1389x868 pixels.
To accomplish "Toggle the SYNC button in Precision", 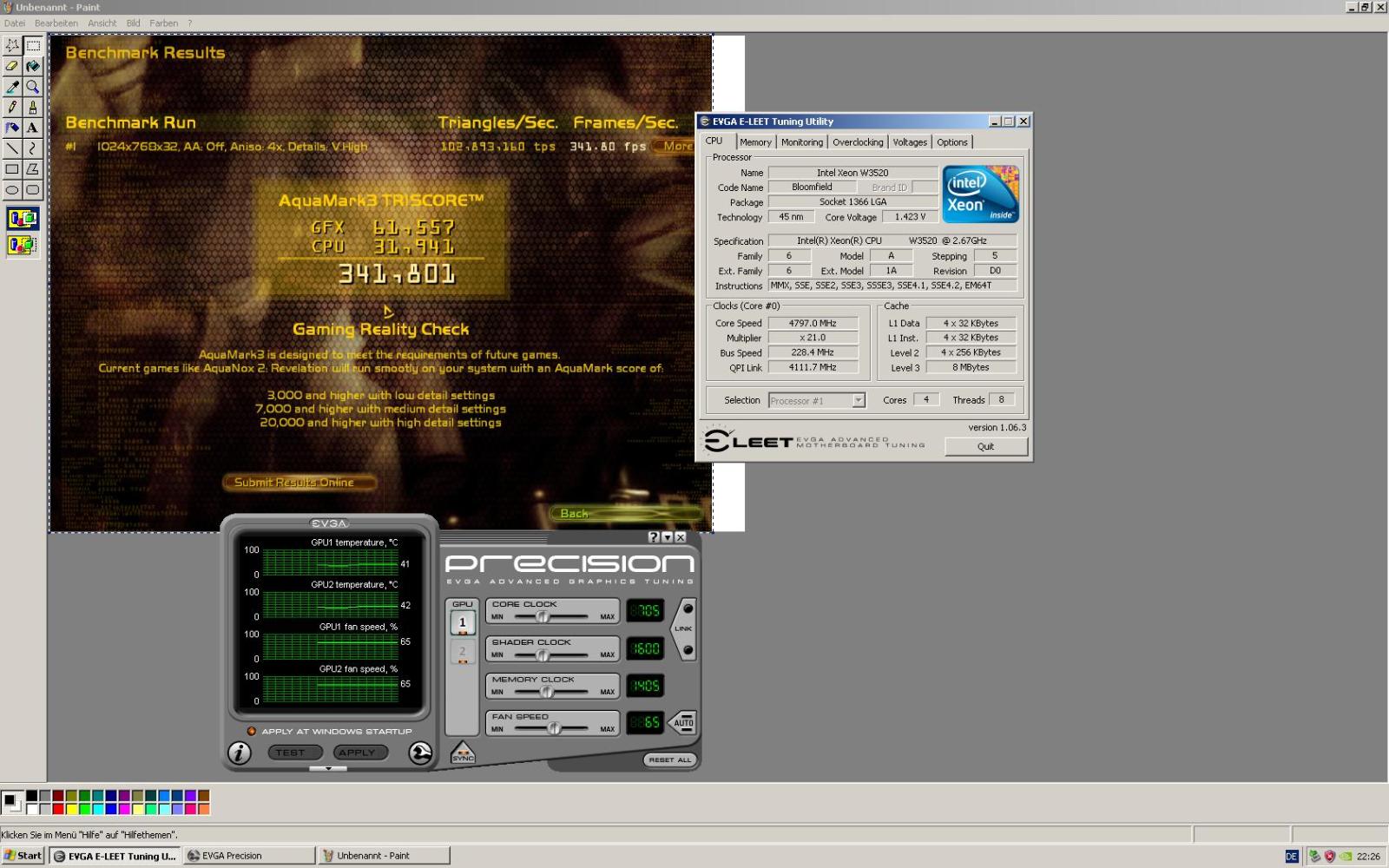I will (463, 753).
